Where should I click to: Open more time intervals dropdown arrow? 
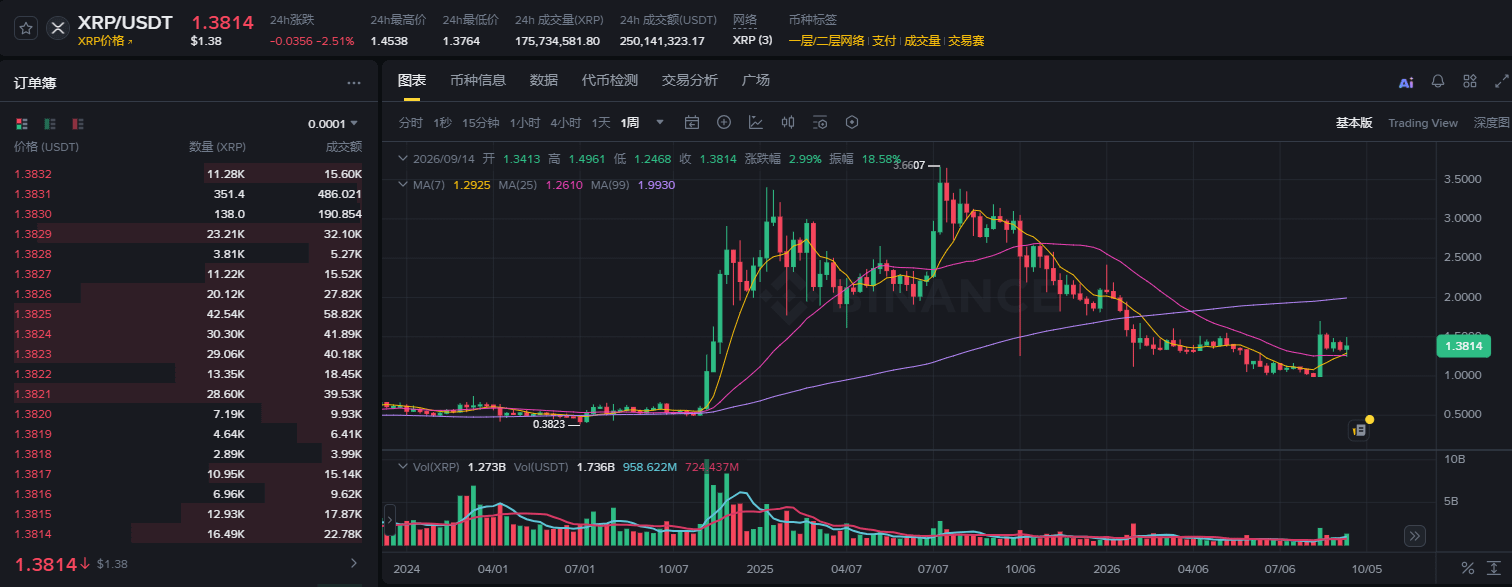pyautogui.click(x=660, y=122)
